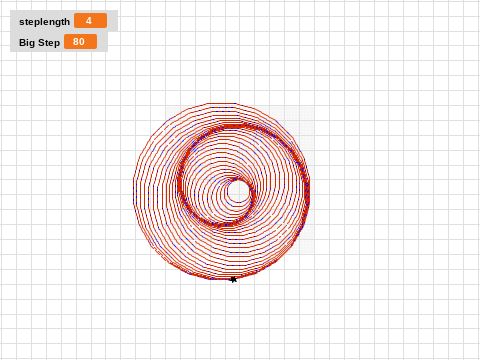The height and width of the screenshot is (360, 480).
Task: Click the orange swatch behind the number 4
Action: pyautogui.click(x=90, y=21)
